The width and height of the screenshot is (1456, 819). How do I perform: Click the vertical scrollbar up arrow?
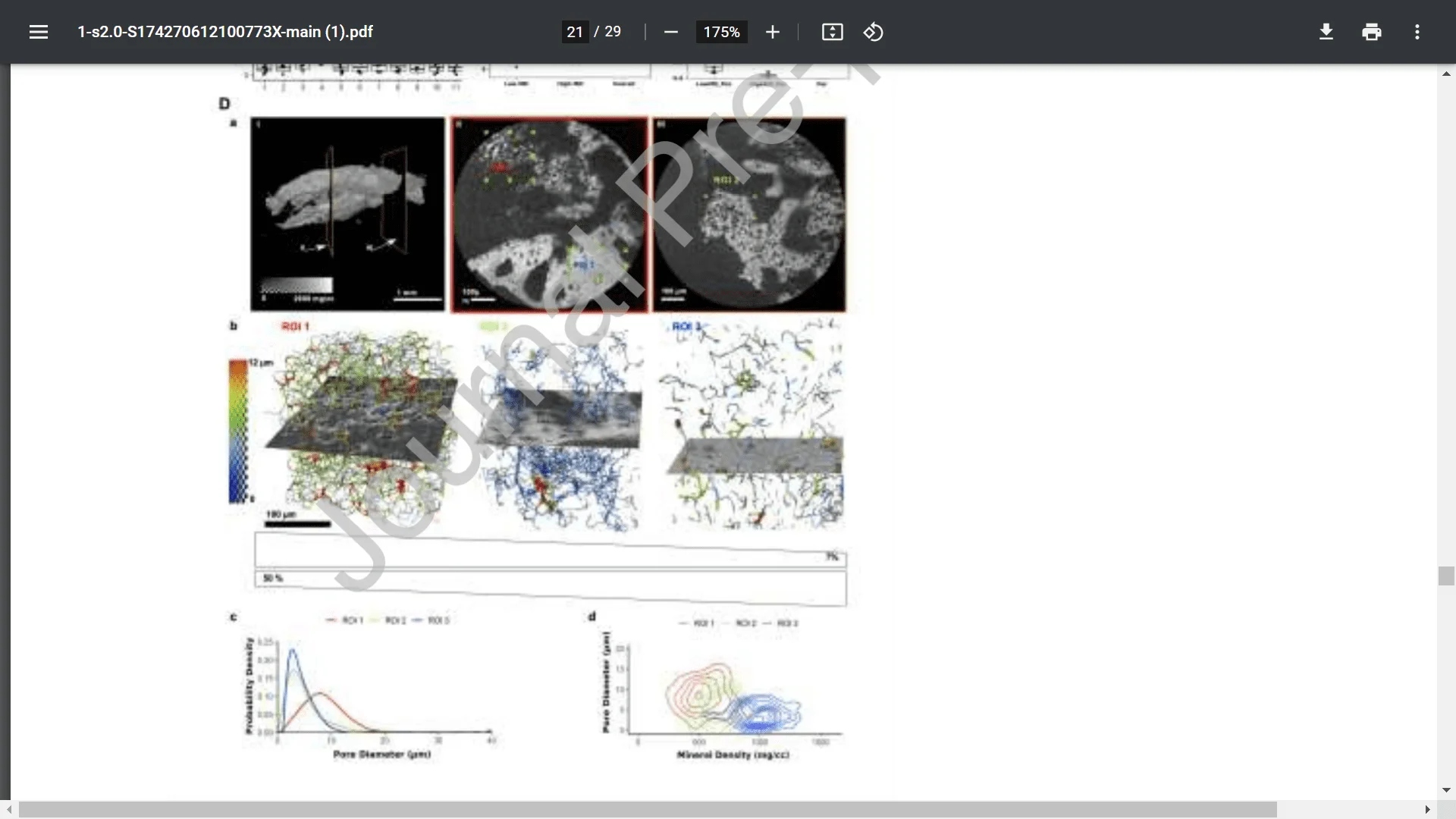click(x=1446, y=74)
